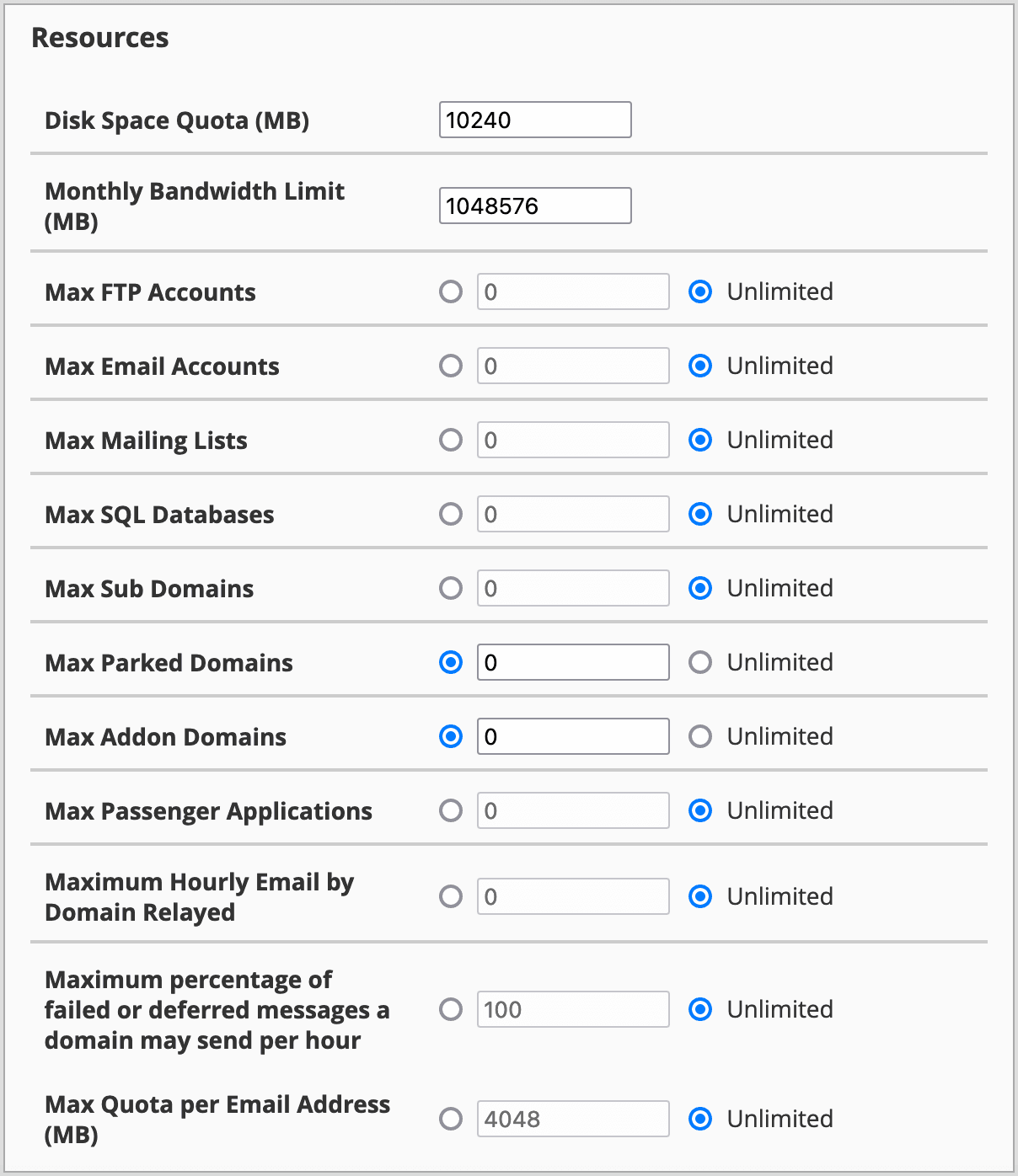Choose a fixed value for Max Email Accounts
Viewport: 1018px width, 1176px height.
pos(451,366)
